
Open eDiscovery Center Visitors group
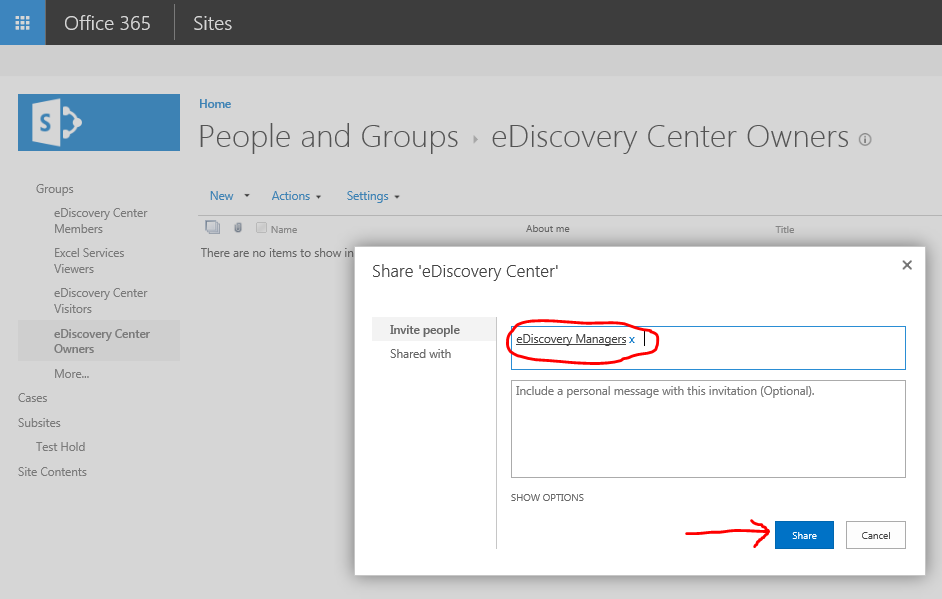point(100,300)
